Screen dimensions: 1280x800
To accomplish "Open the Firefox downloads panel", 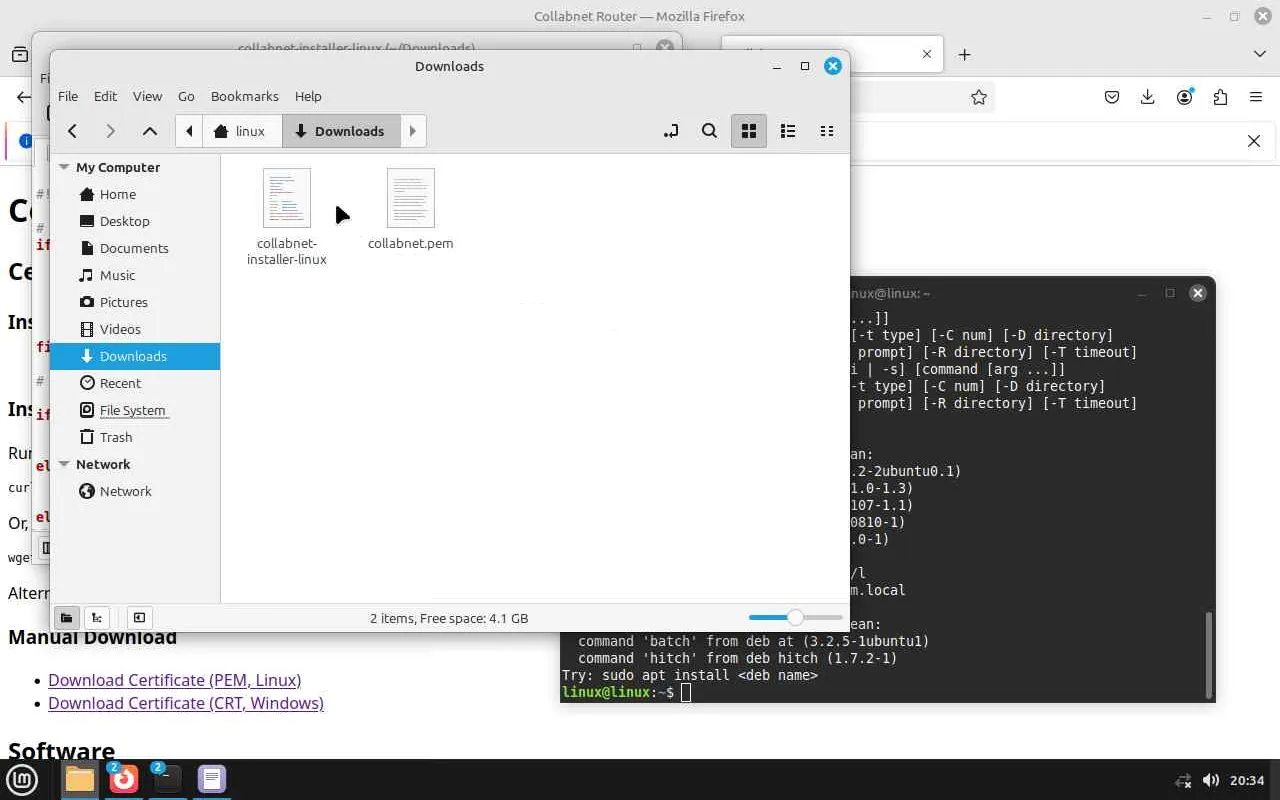I will click(1148, 97).
